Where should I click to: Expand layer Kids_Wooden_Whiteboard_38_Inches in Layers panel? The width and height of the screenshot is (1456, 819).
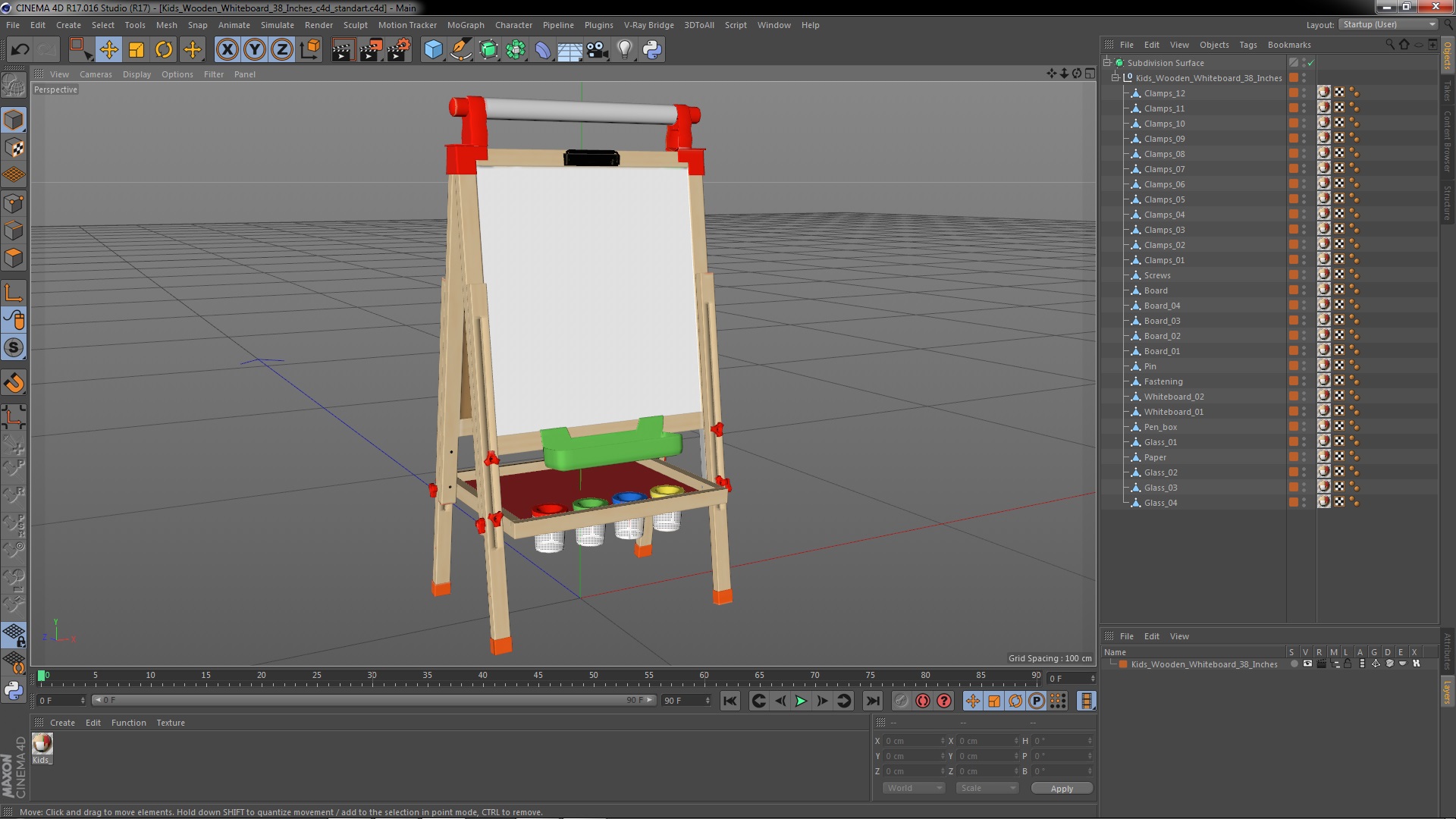(1112, 664)
